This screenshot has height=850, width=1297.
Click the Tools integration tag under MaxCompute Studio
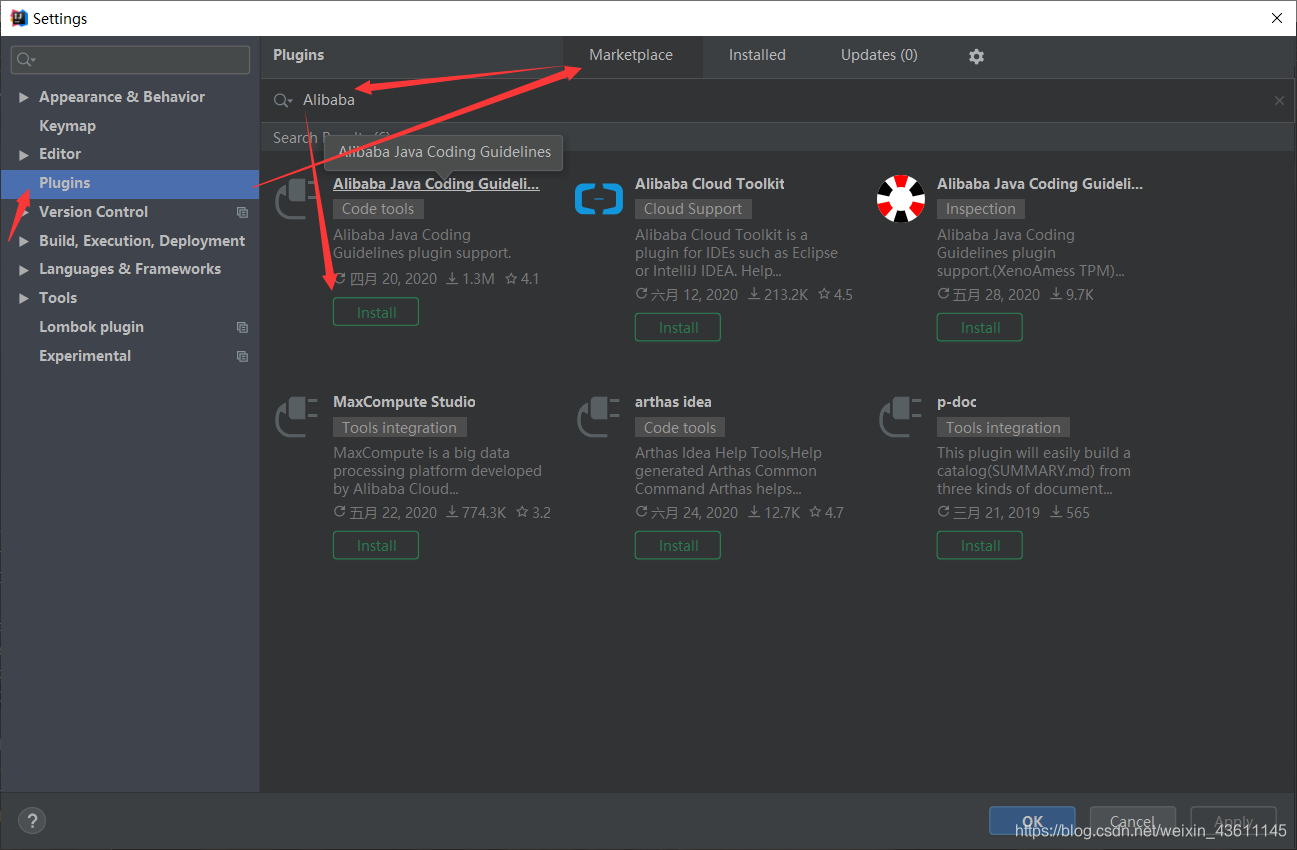click(399, 427)
